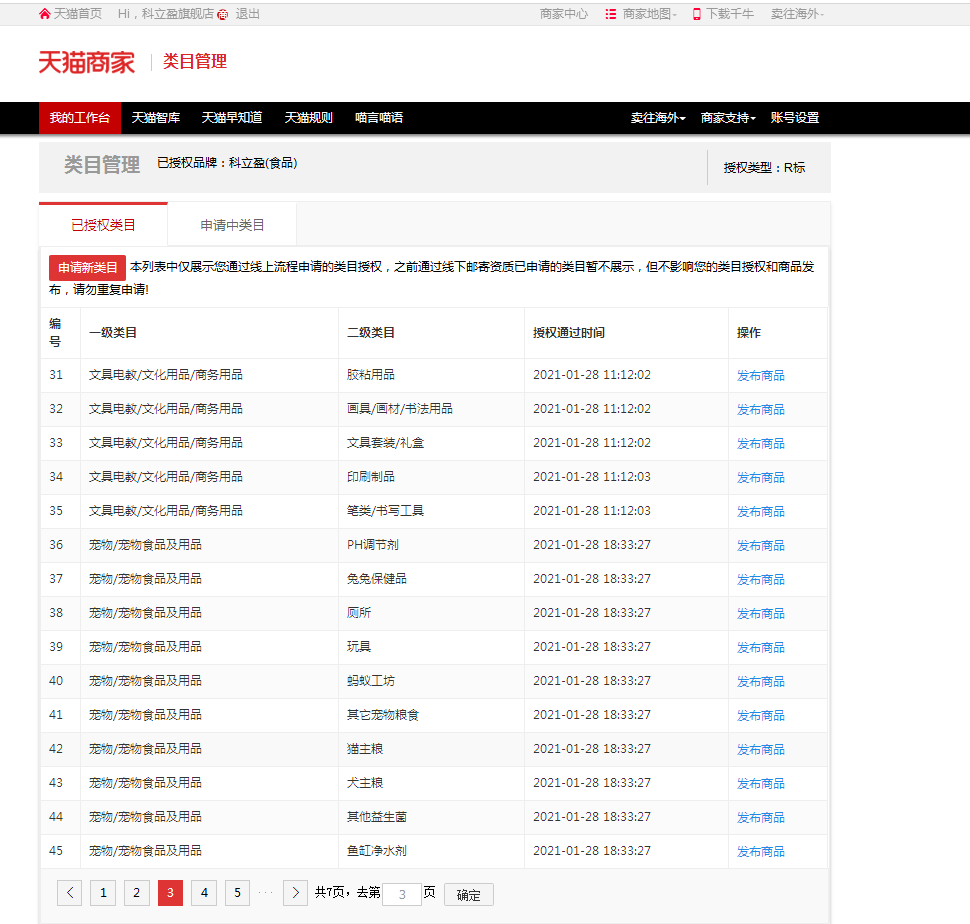Click the 商家地图 grid icon
The width and height of the screenshot is (970, 924).
[611, 14]
